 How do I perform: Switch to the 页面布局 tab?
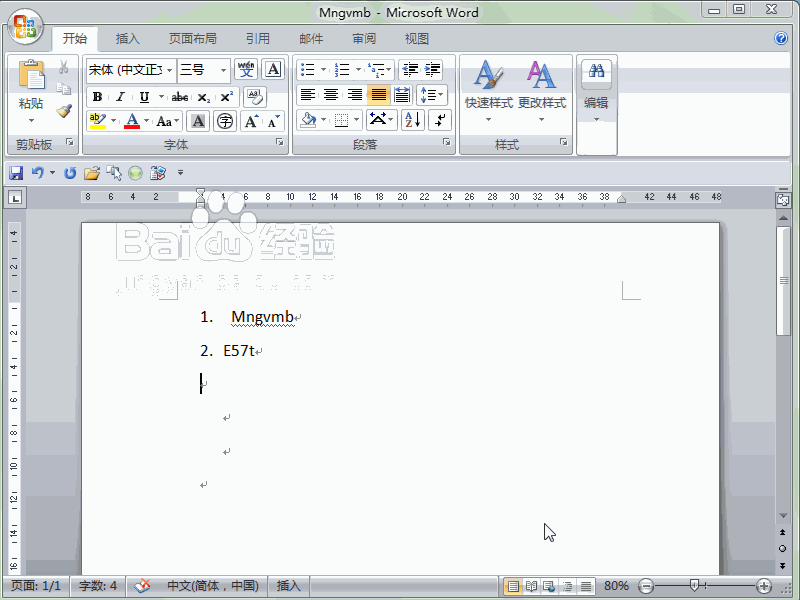[x=192, y=39]
